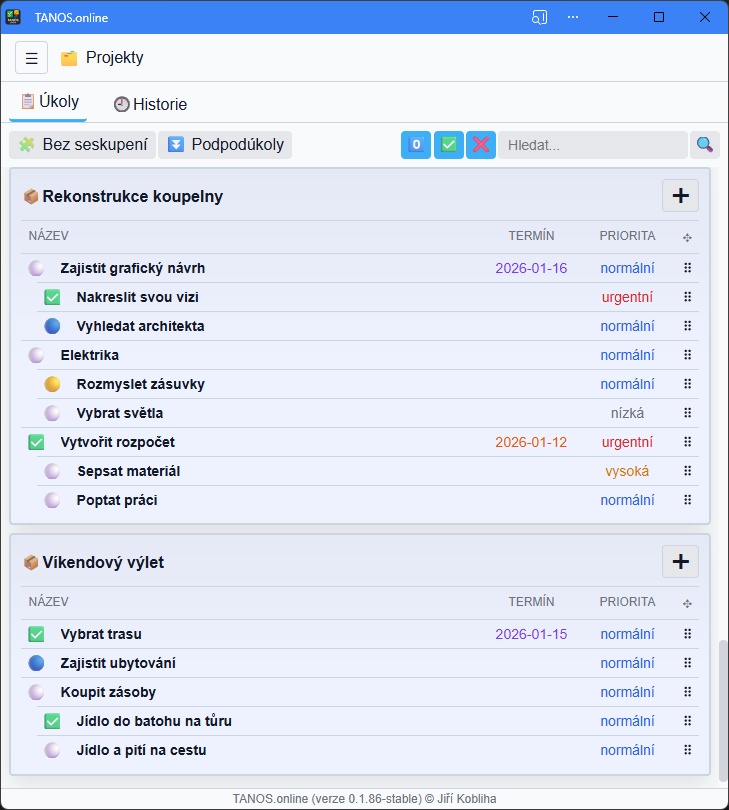The height and width of the screenshot is (810, 729).
Task: Click the blue zero counter filter icon
Action: click(x=416, y=145)
